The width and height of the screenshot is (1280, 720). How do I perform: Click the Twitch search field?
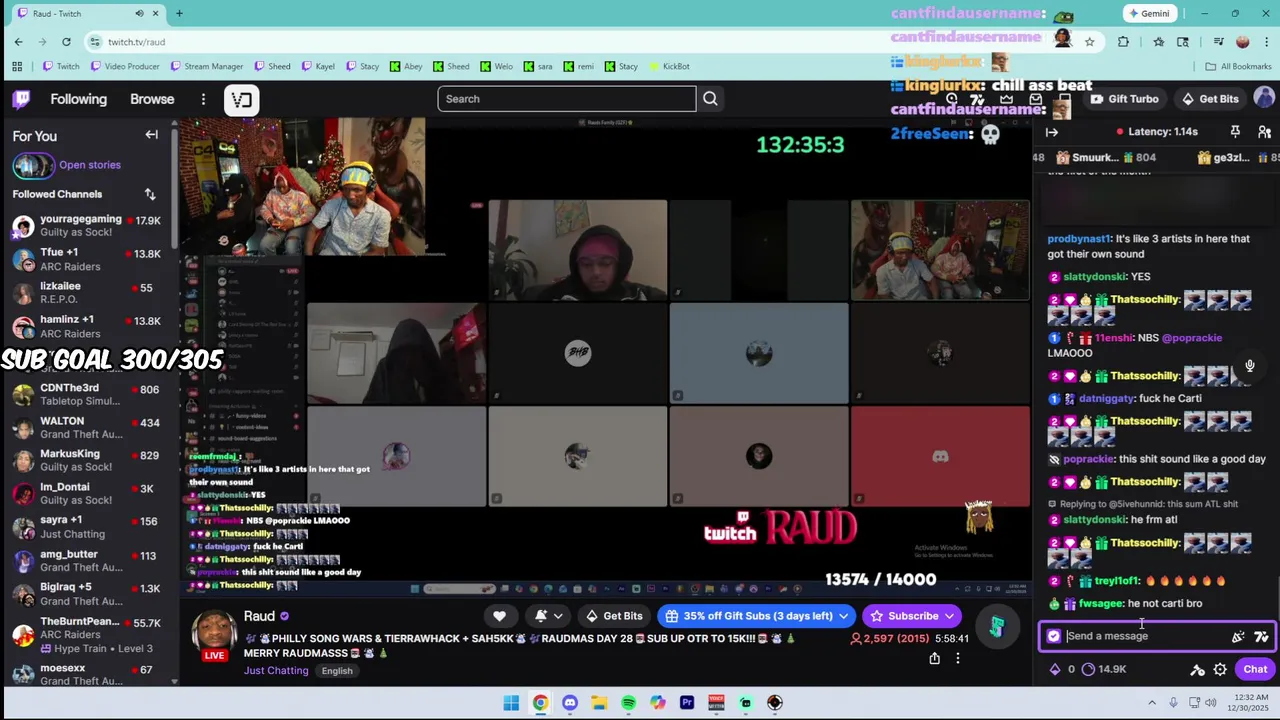566,99
